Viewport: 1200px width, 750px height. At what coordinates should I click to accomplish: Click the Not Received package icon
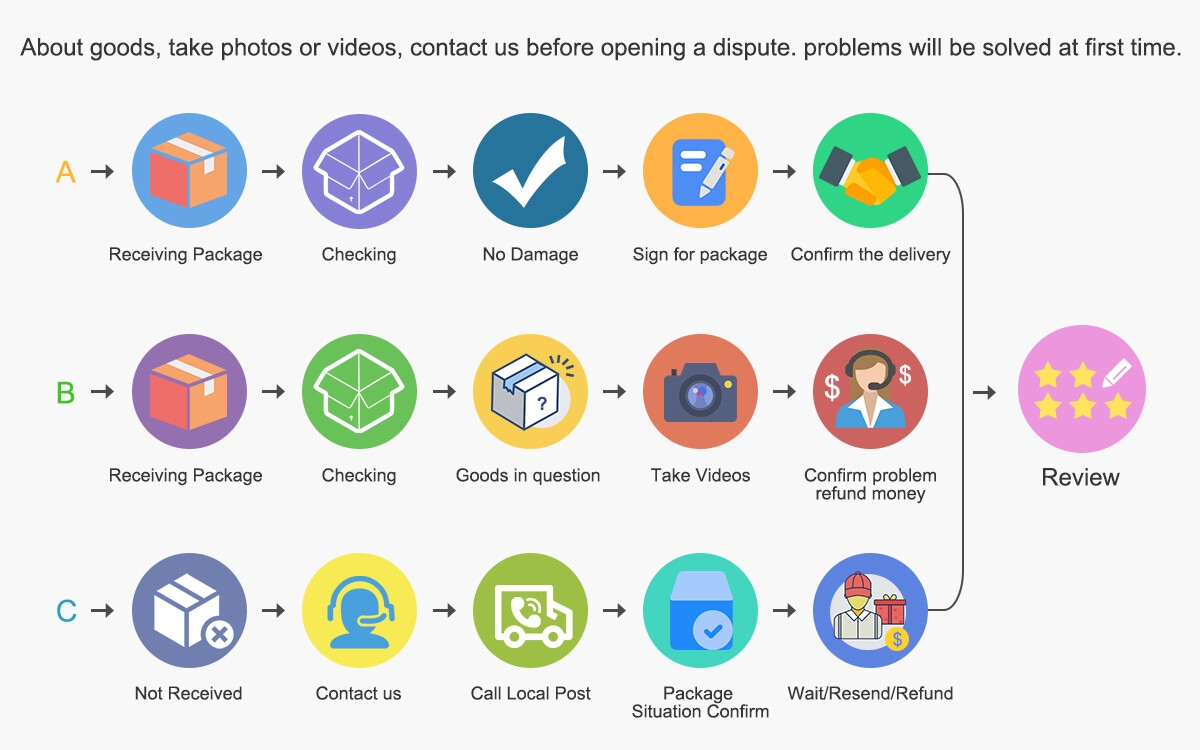(189, 610)
